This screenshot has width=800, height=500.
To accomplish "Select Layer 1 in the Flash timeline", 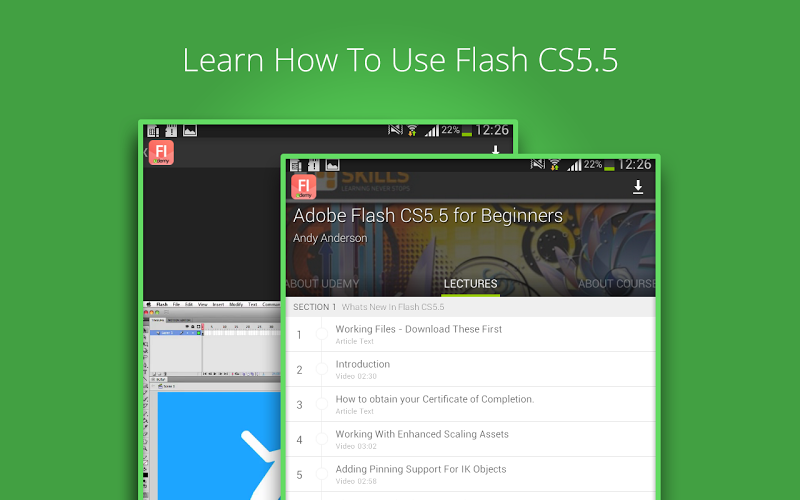I will click(x=176, y=333).
